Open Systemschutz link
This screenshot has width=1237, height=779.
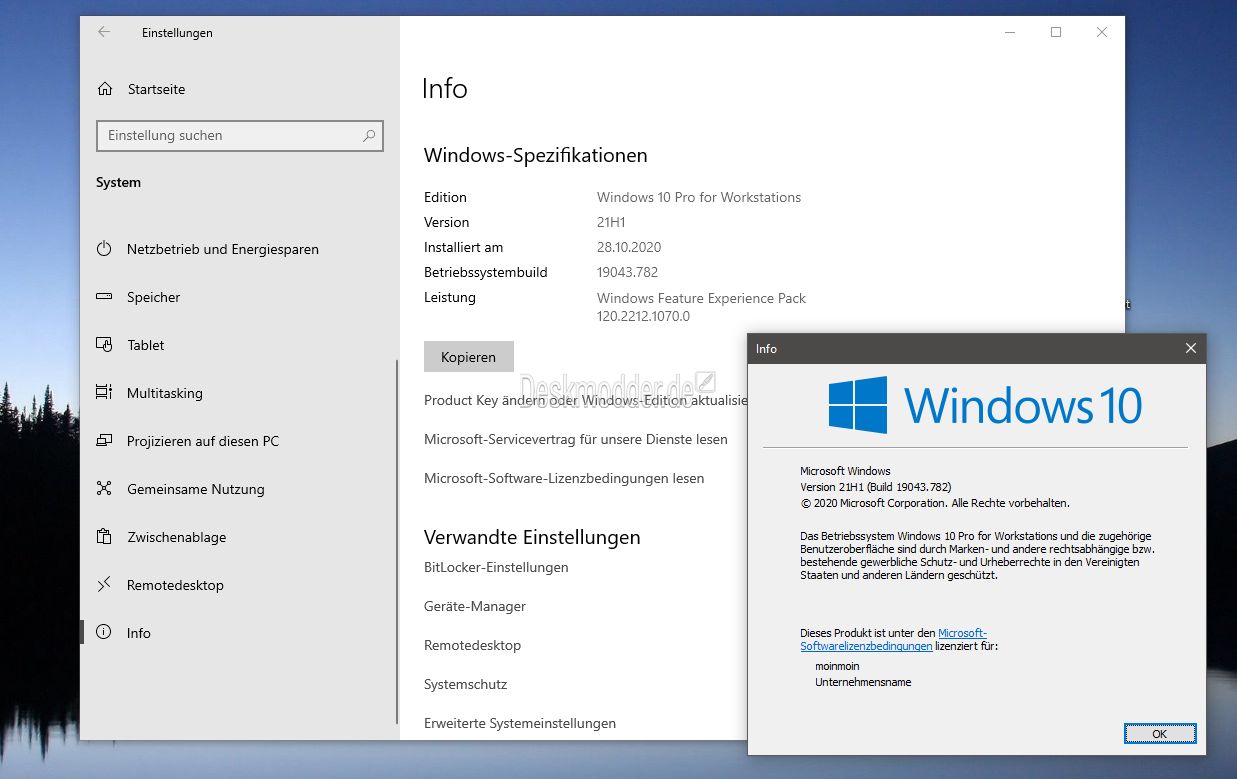click(466, 684)
